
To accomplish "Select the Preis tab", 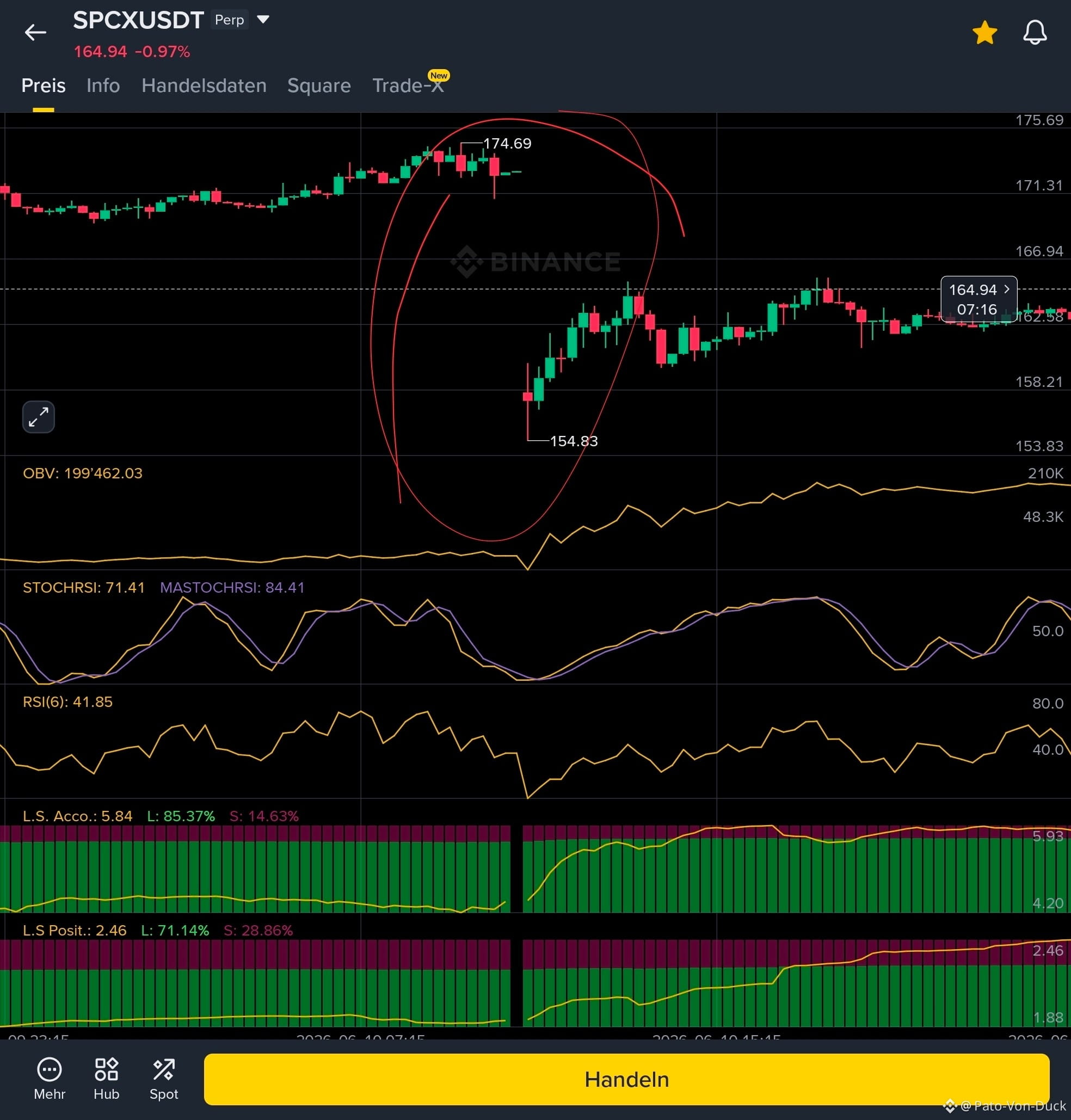I will point(44,85).
